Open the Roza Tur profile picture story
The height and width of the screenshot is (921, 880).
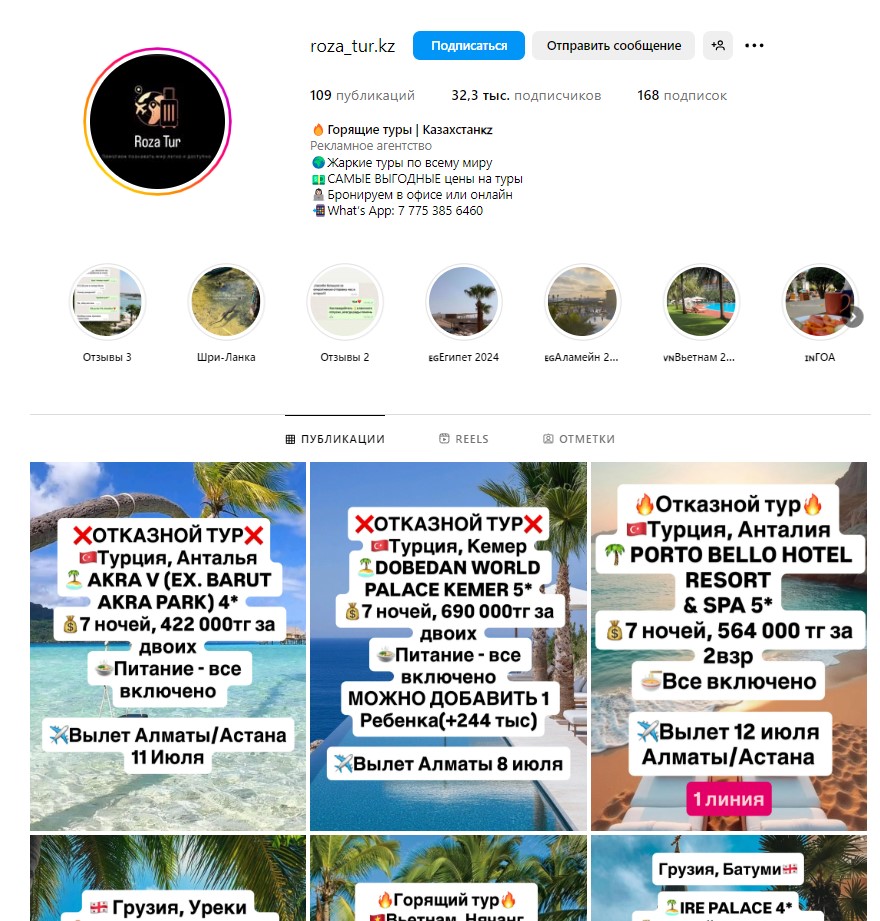[x=157, y=121]
